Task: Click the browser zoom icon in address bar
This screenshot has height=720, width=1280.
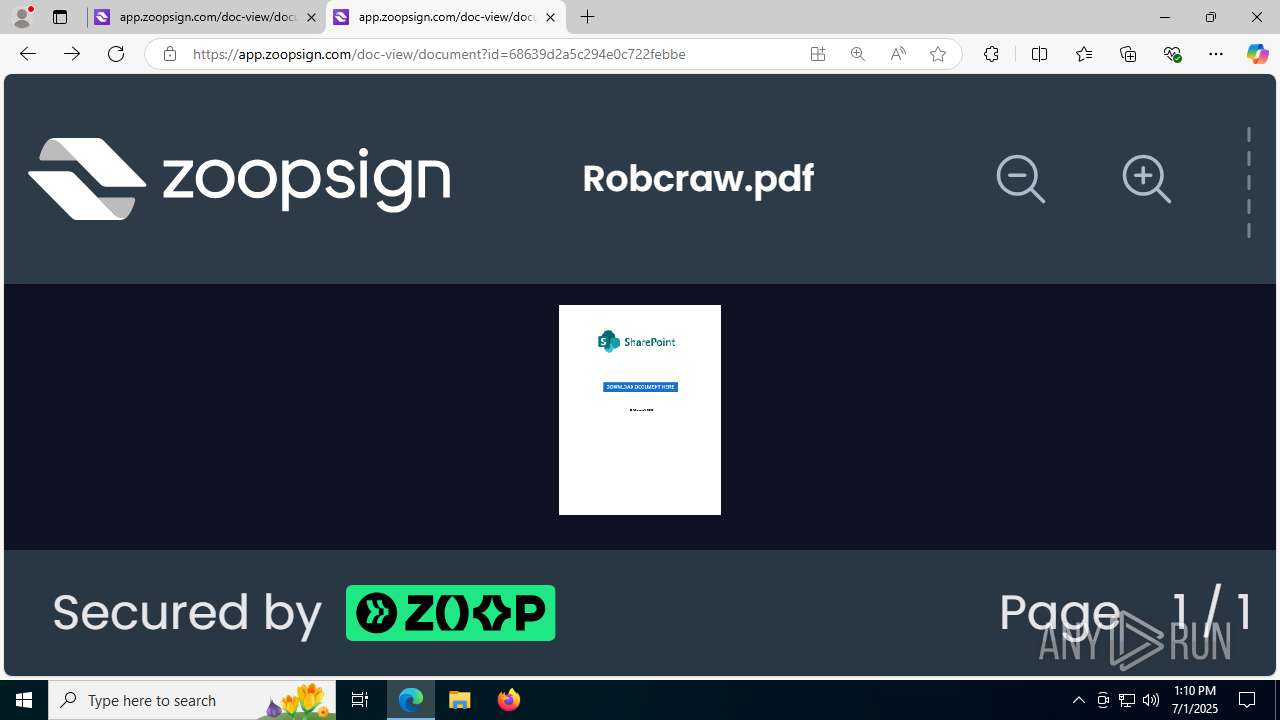Action: click(858, 54)
